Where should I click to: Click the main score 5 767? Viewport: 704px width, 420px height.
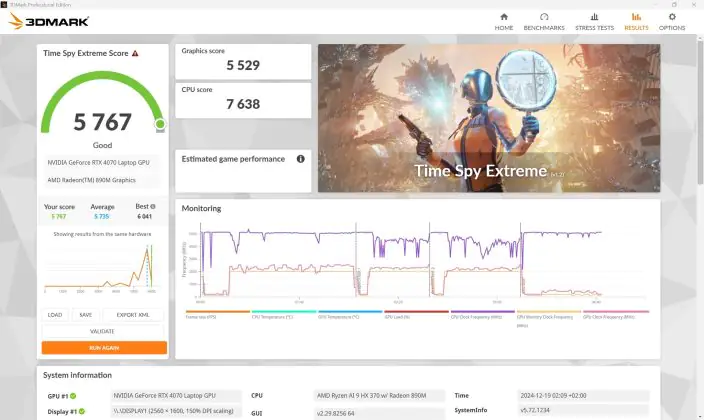point(102,122)
